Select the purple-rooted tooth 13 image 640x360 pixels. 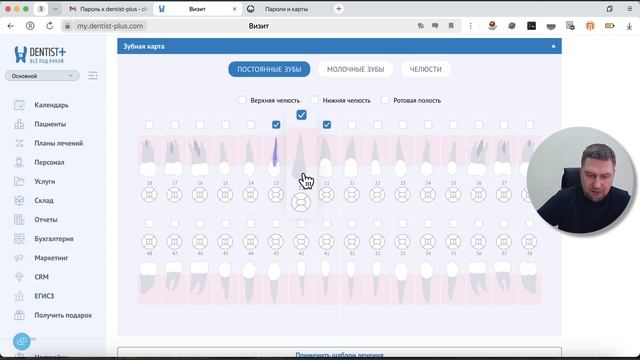coord(276,157)
